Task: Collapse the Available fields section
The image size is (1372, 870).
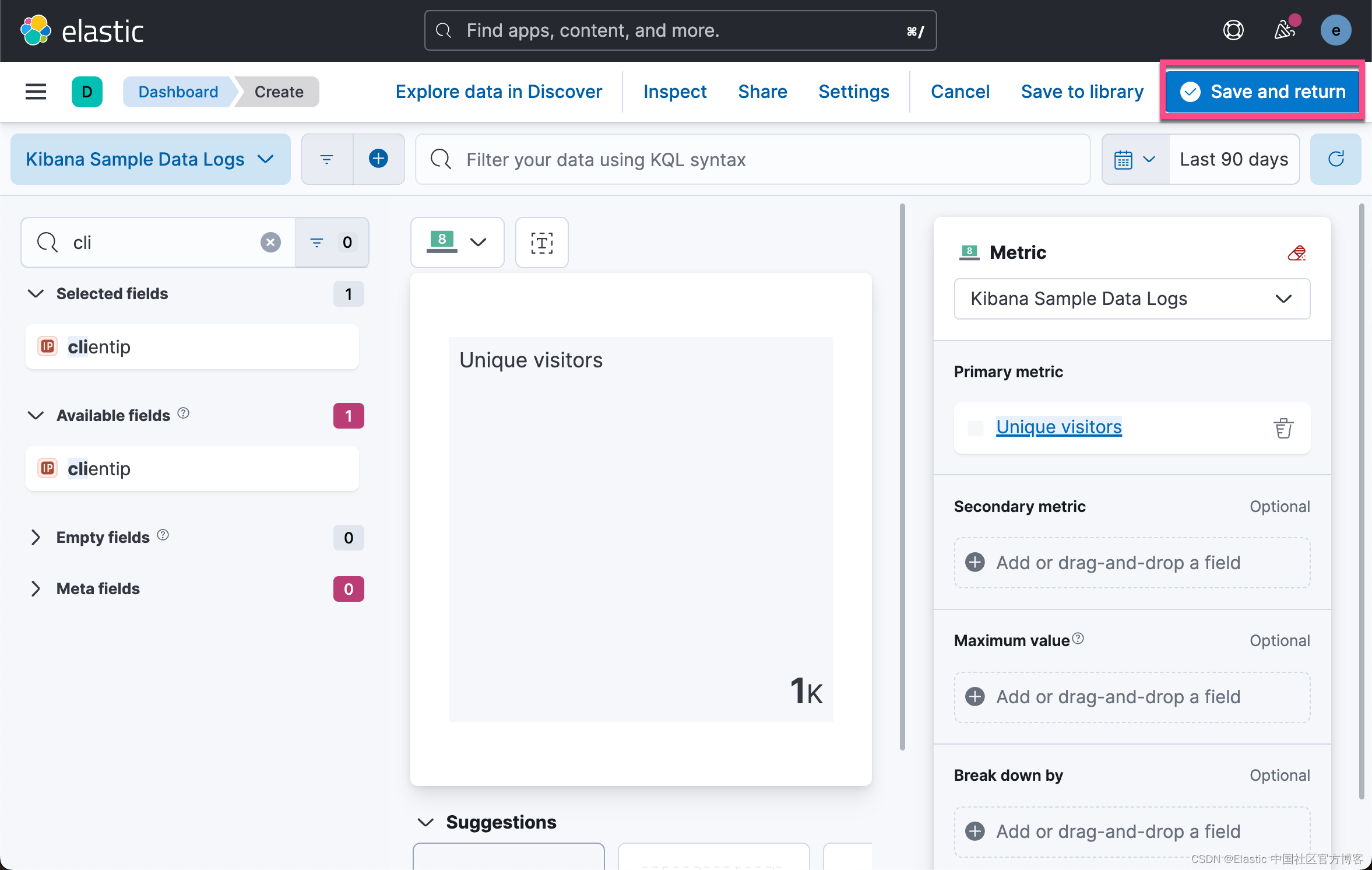Action: (x=36, y=415)
